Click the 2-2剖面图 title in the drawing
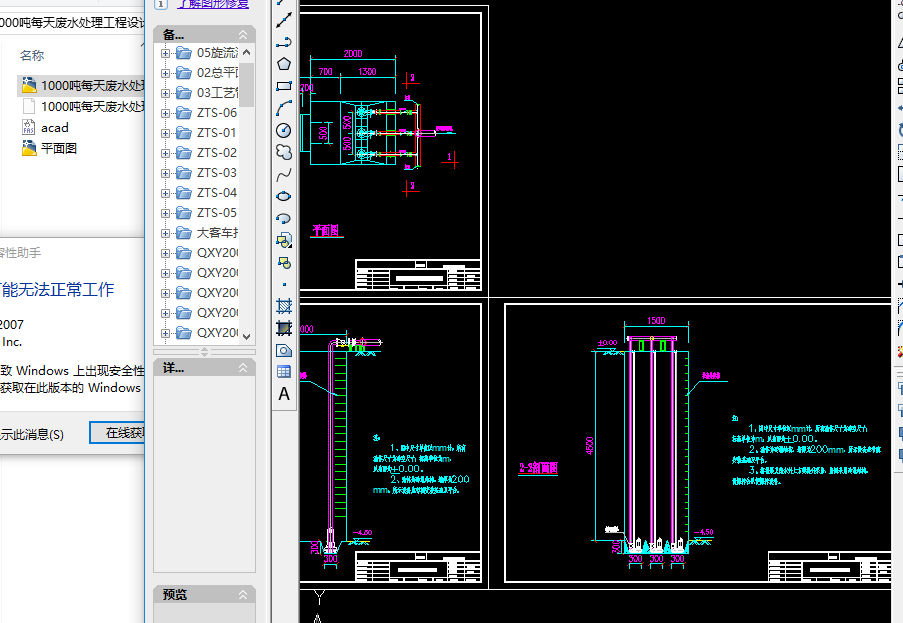The width and height of the screenshot is (903, 623). pos(538,468)
